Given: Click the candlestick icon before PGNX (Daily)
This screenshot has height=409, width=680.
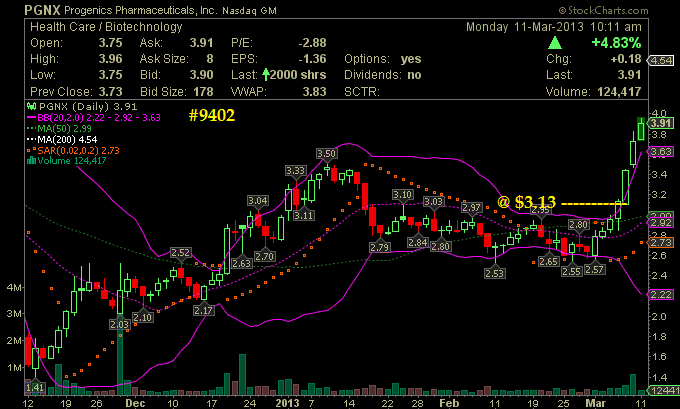Looking at the screenshot, I should (x=33, y=108).
